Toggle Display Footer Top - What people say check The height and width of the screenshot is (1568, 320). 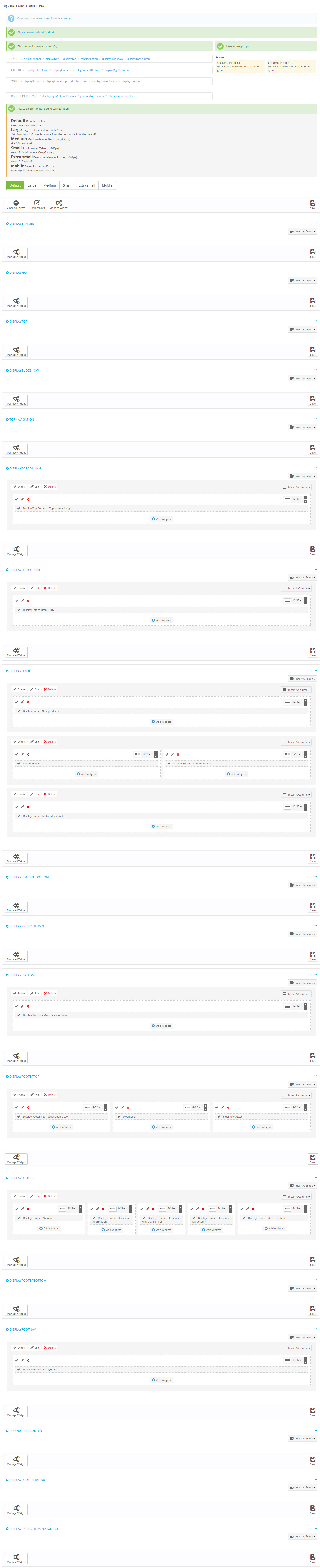19,1116
